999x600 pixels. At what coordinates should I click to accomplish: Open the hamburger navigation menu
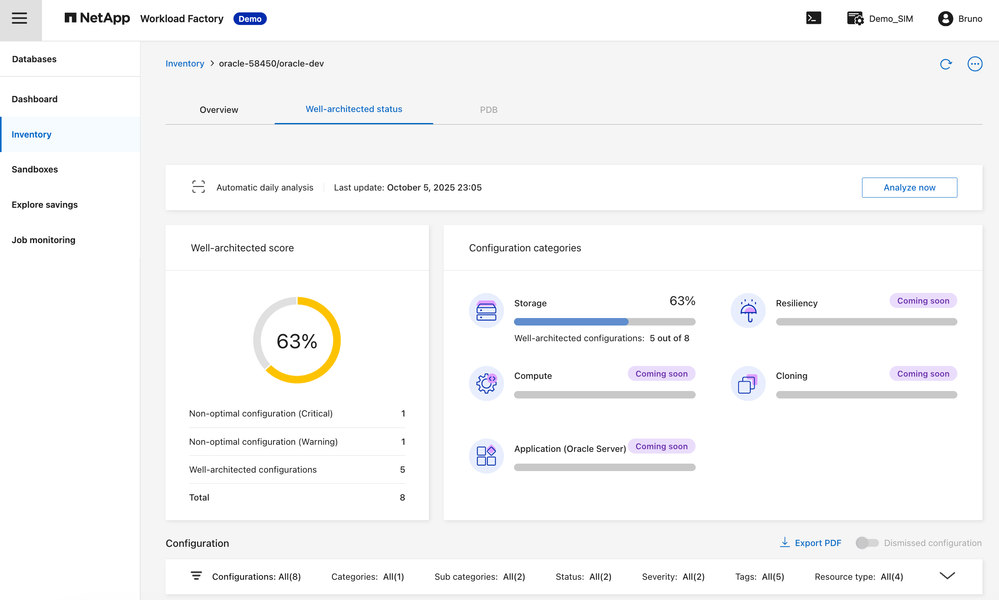click(x=19, y=19)
